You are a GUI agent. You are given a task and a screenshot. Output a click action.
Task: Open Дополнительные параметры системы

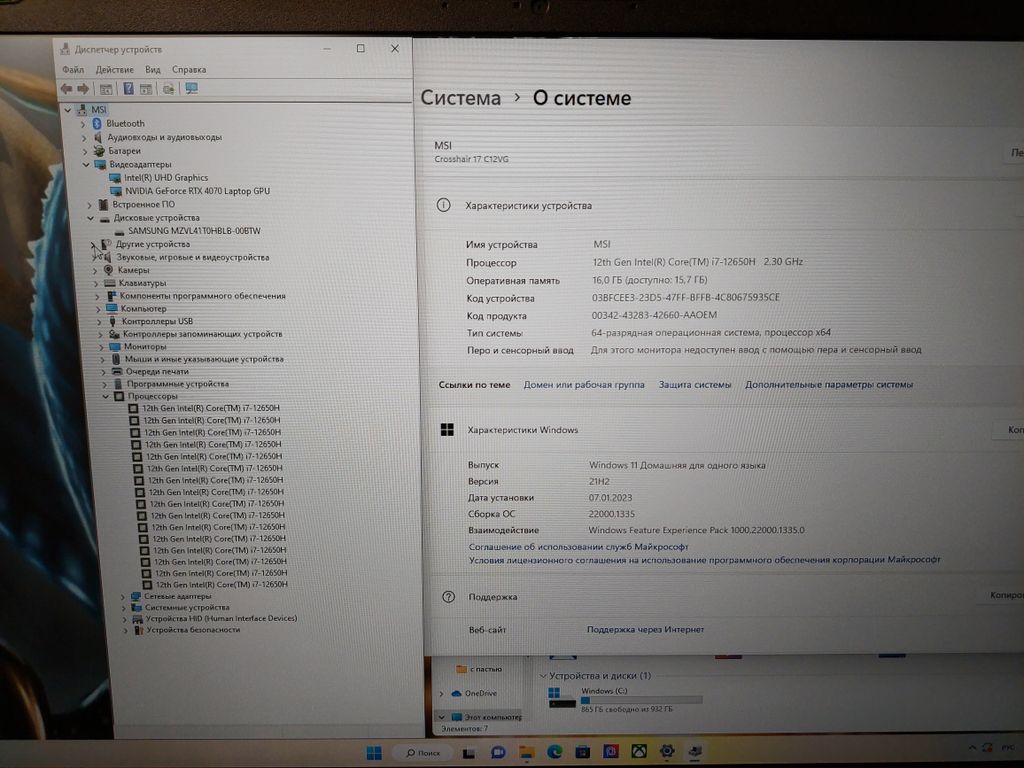pyautogui.click(x=829, y=385)
